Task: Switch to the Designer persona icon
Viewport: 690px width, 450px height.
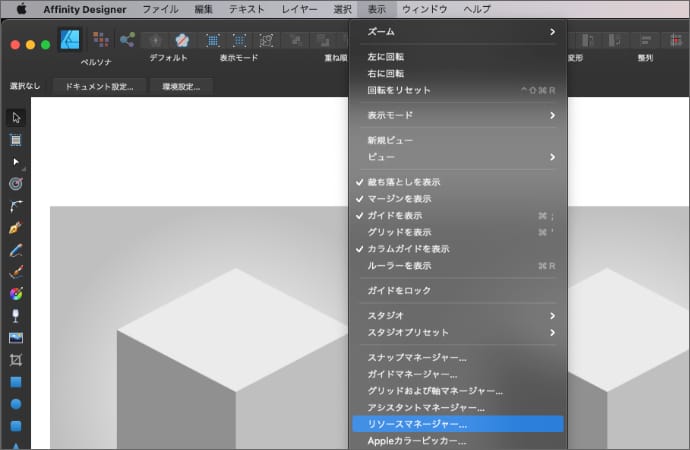Action: 69,41
